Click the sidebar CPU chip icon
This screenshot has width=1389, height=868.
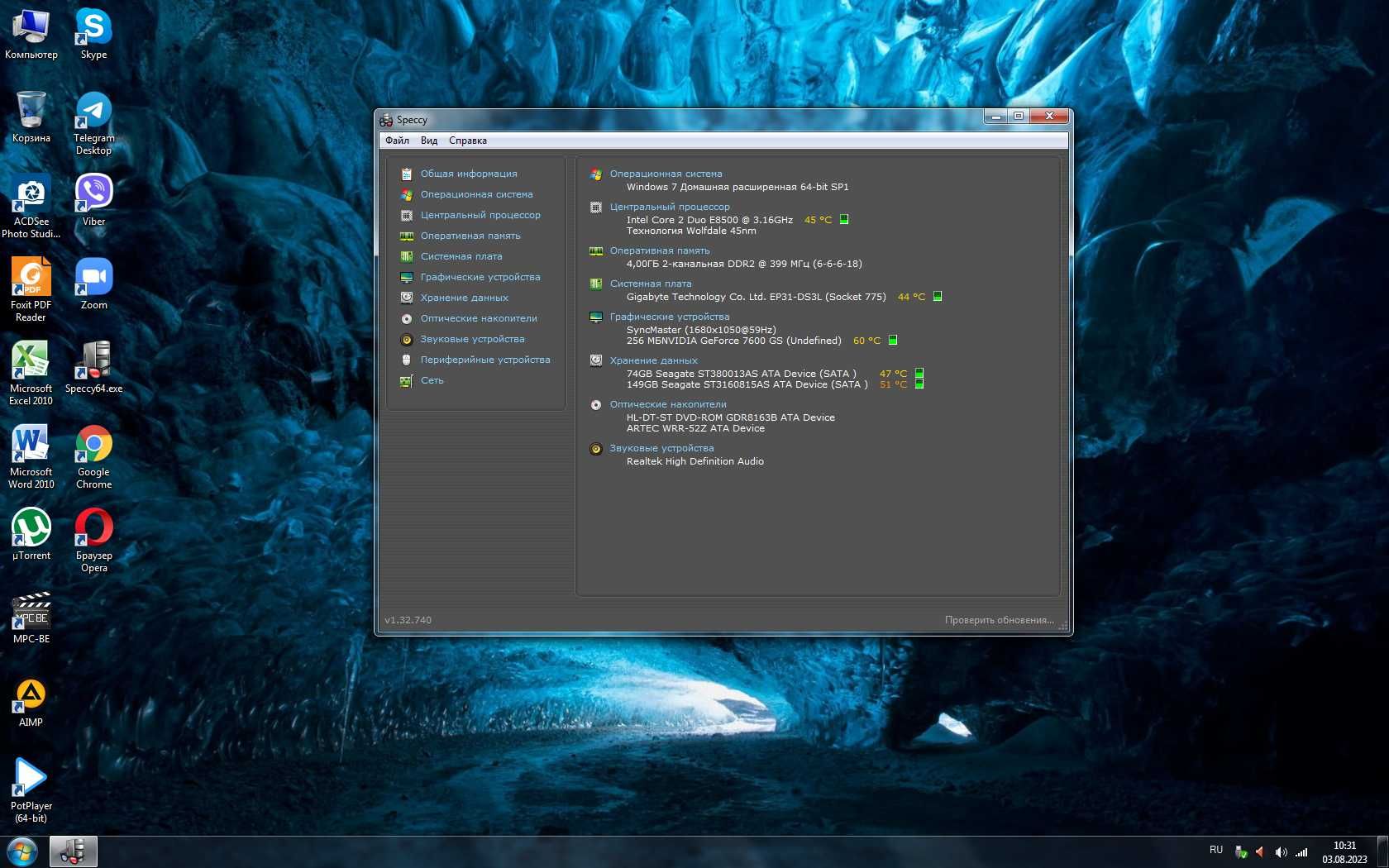click(406, 216)
